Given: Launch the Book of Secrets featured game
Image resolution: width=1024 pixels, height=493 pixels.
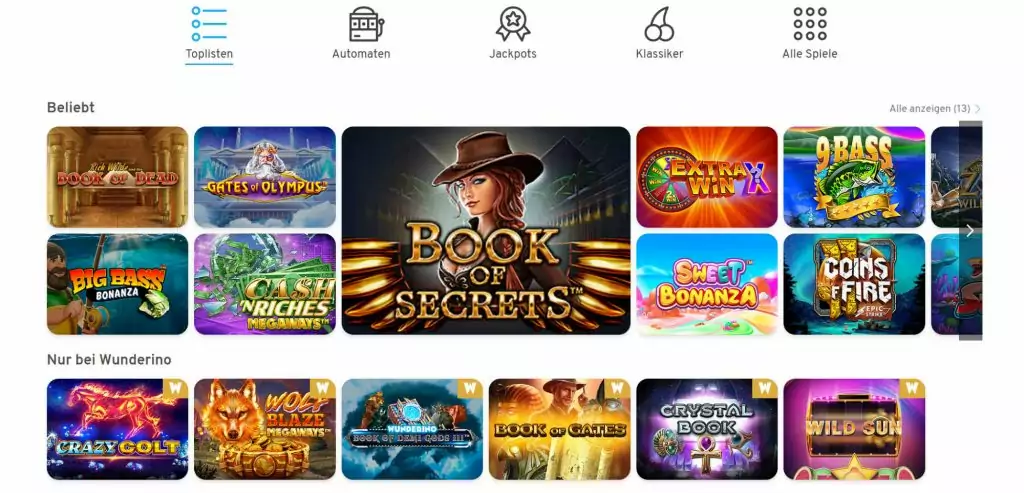Looking at the screenshot, I should (x=486, y=231).
